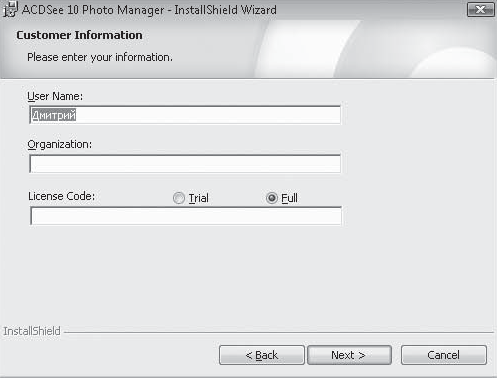Click the License Code label
The width and height of the screenshot is (497, 378).
61,196
